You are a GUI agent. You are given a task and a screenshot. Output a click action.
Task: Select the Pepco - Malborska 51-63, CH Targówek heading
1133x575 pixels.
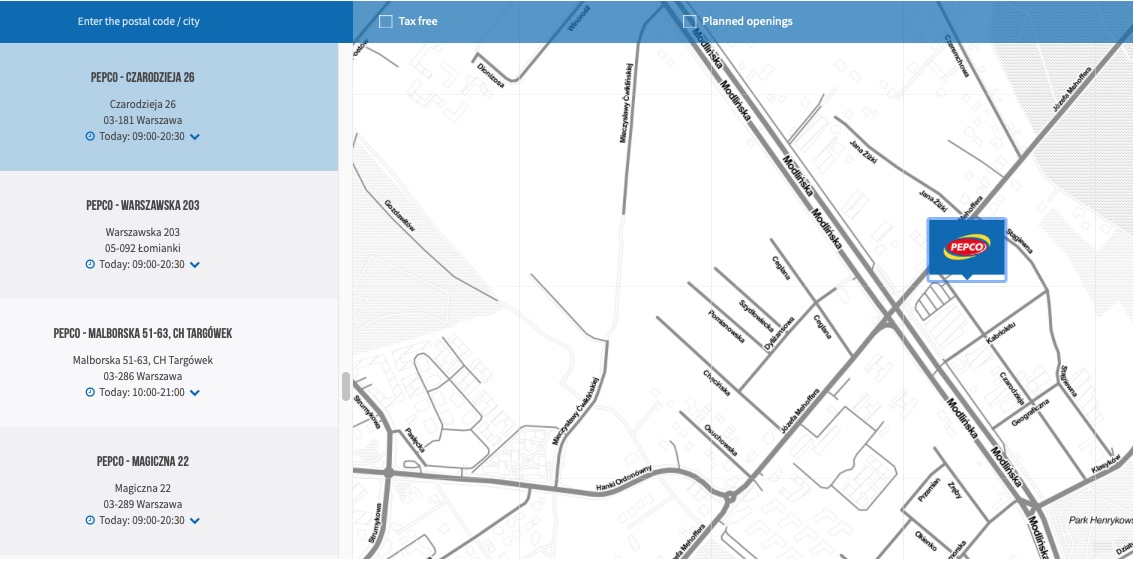(143, 334)
